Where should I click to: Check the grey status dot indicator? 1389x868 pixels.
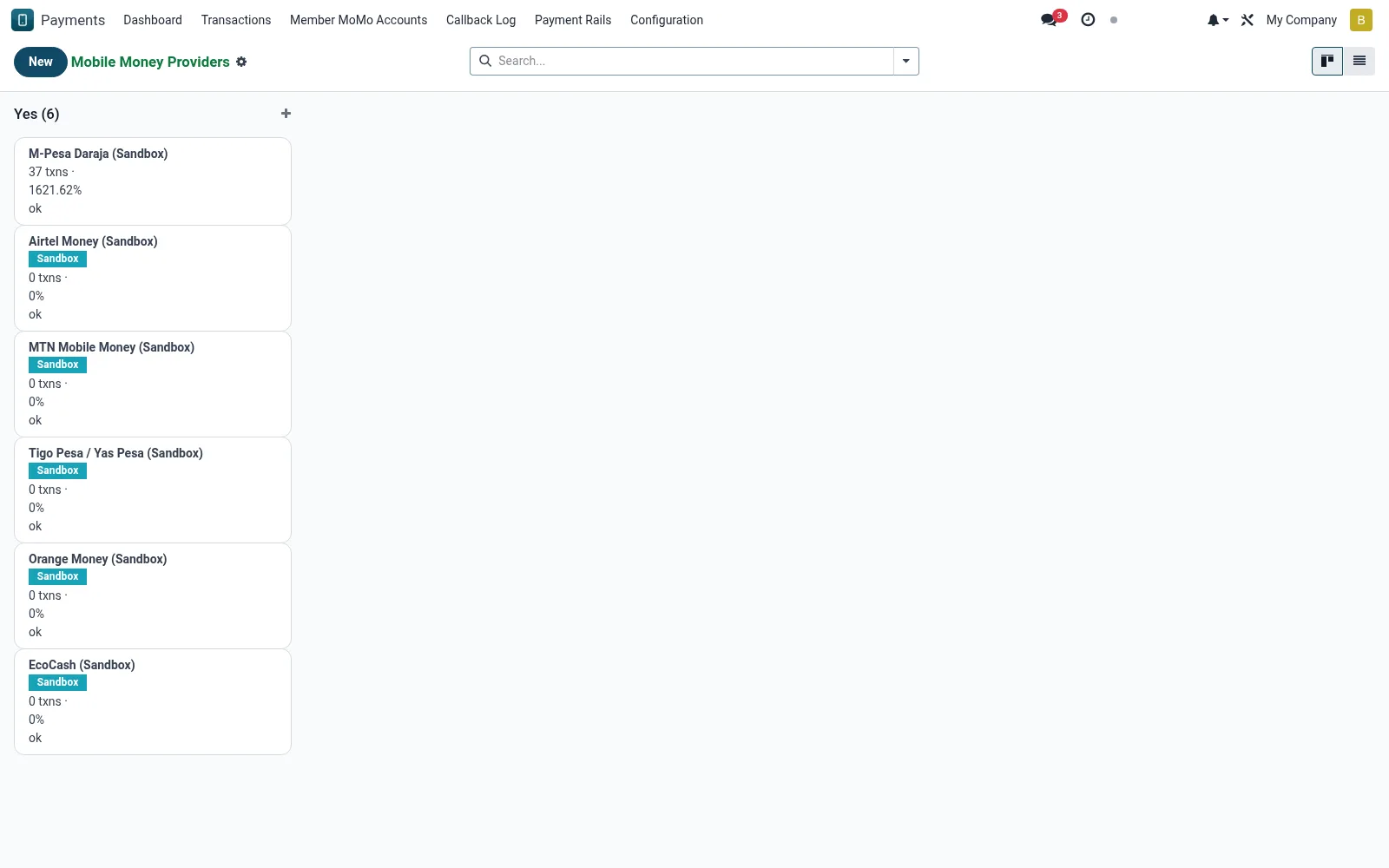1114,20
